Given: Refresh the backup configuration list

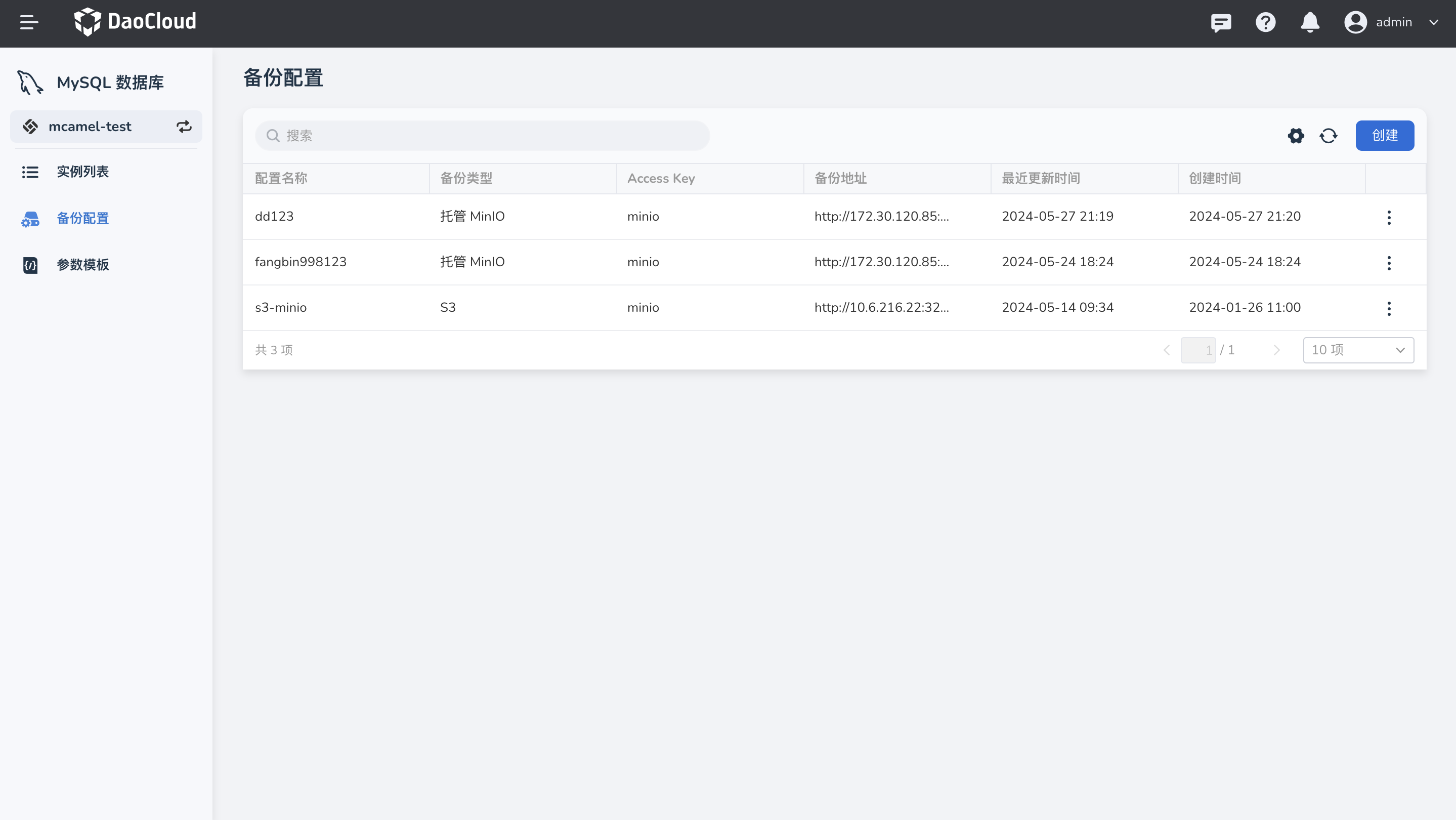Looking at the screenshot, I should 1329,136.
